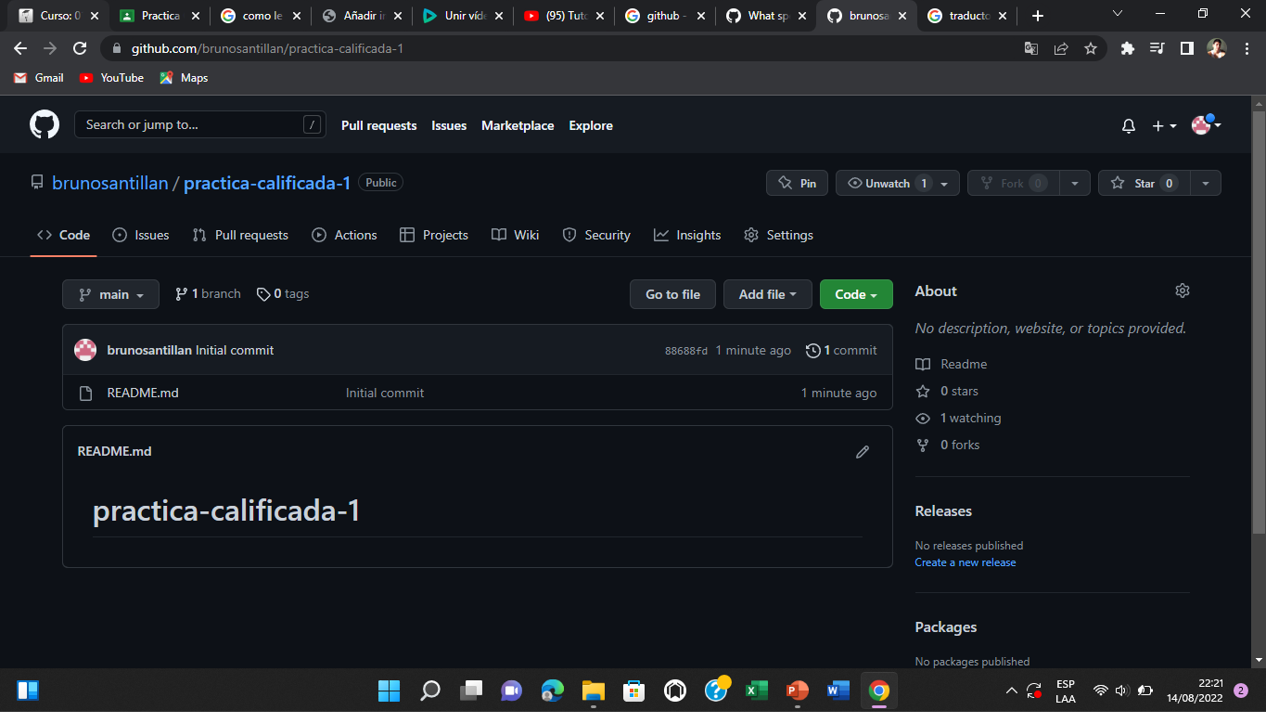The image size is (1266, 712).
Task: Click the Go to file button
Action: [672, 294]
